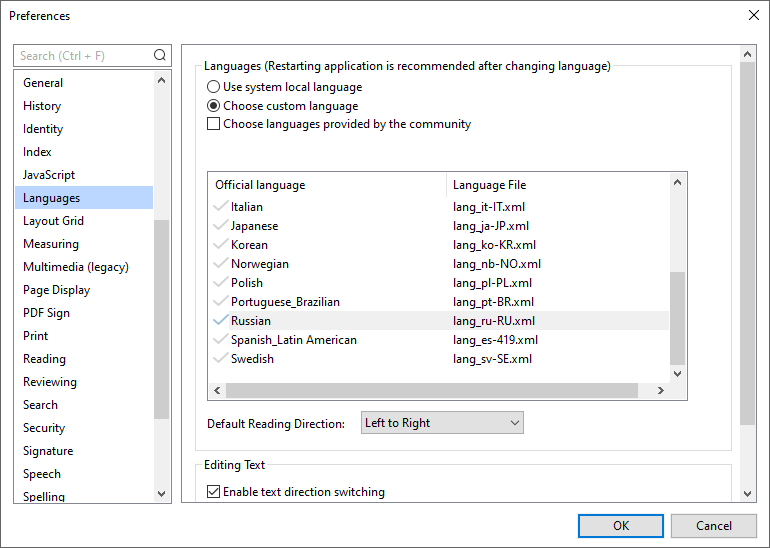Enable community-provided languages checkbox

[213, 125]
